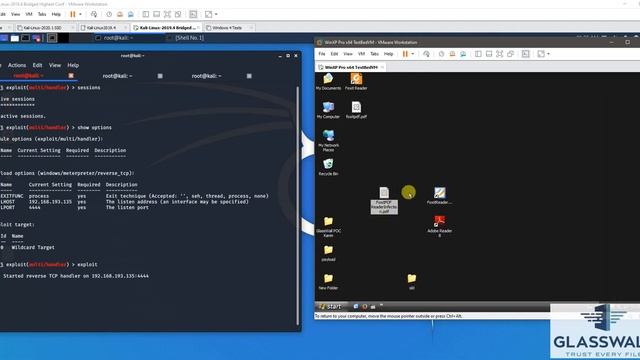Revert to snapshot in outer VMware toolbar
Viewport: 640px width, 360px height.
[x=120, y=14]
